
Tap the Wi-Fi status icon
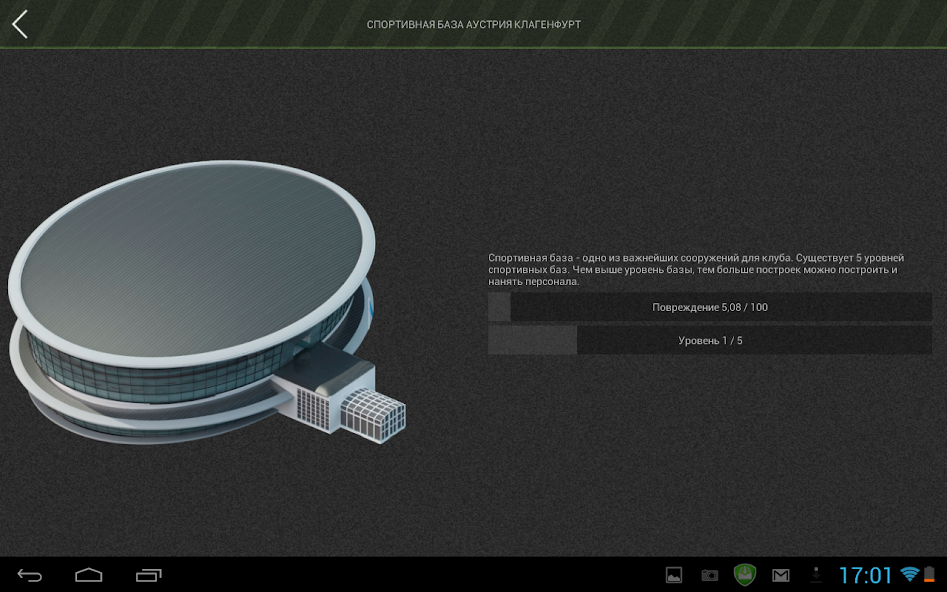click(909, 574)
